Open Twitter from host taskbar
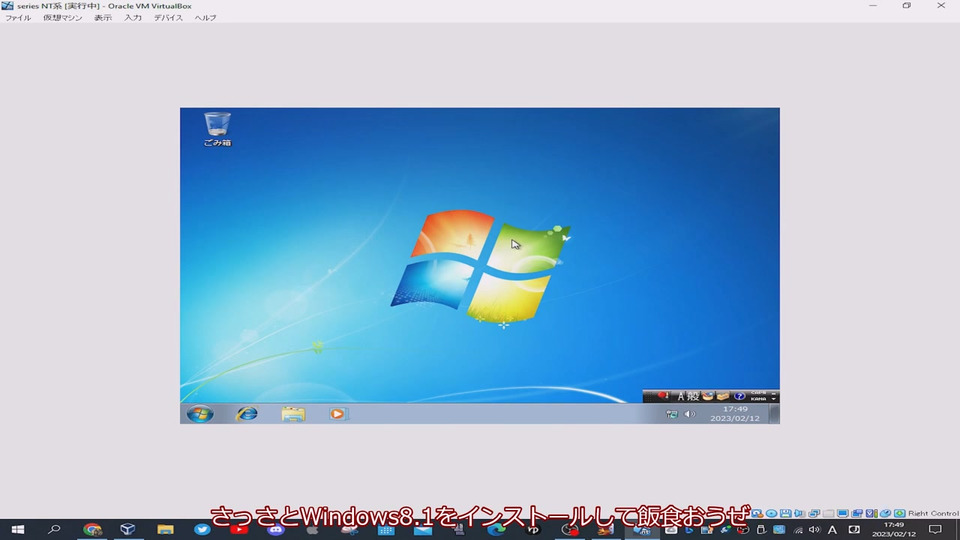 tap(202, 530)
